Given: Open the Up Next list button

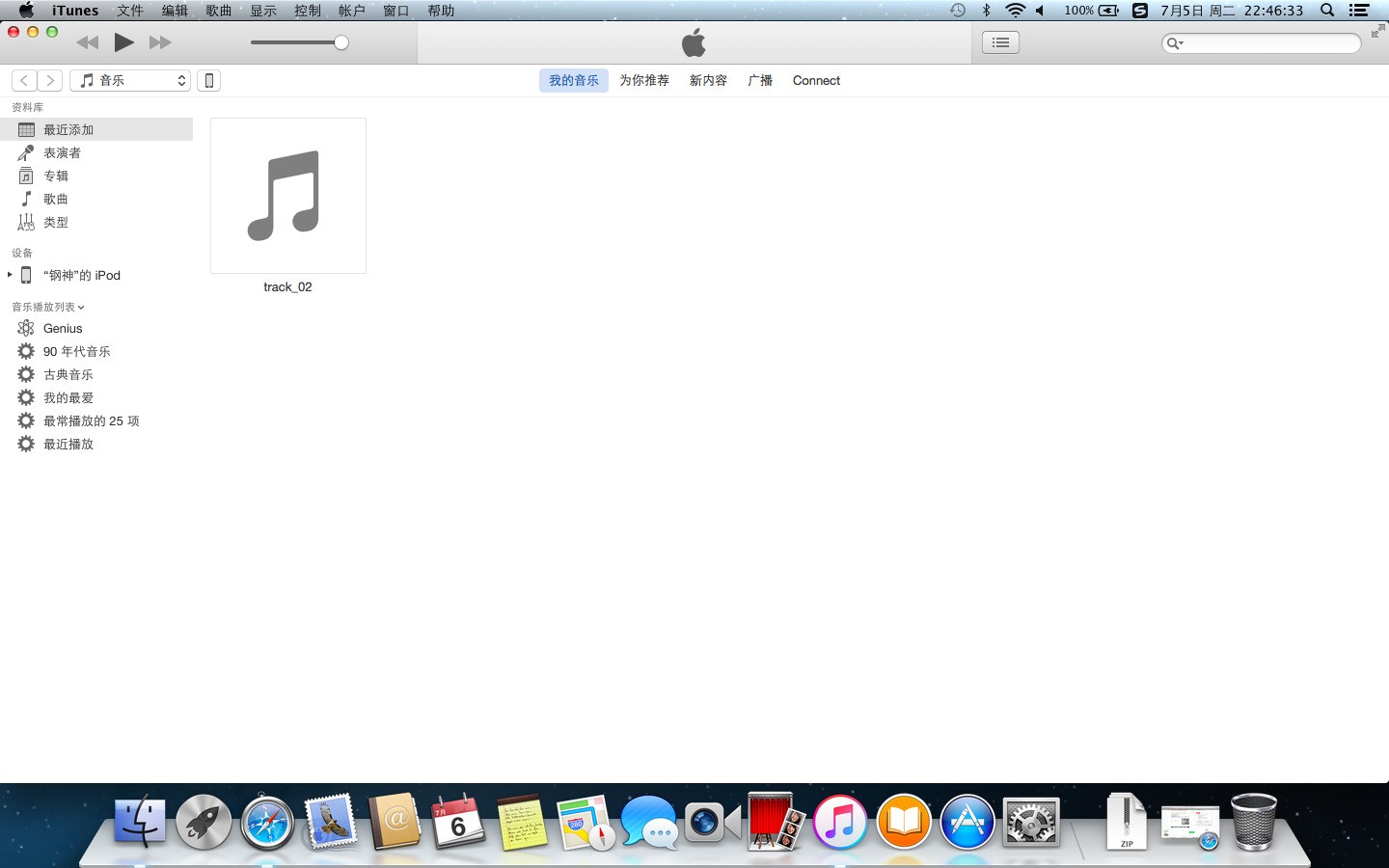Looking at the screenshot, I should [1000, 42].
